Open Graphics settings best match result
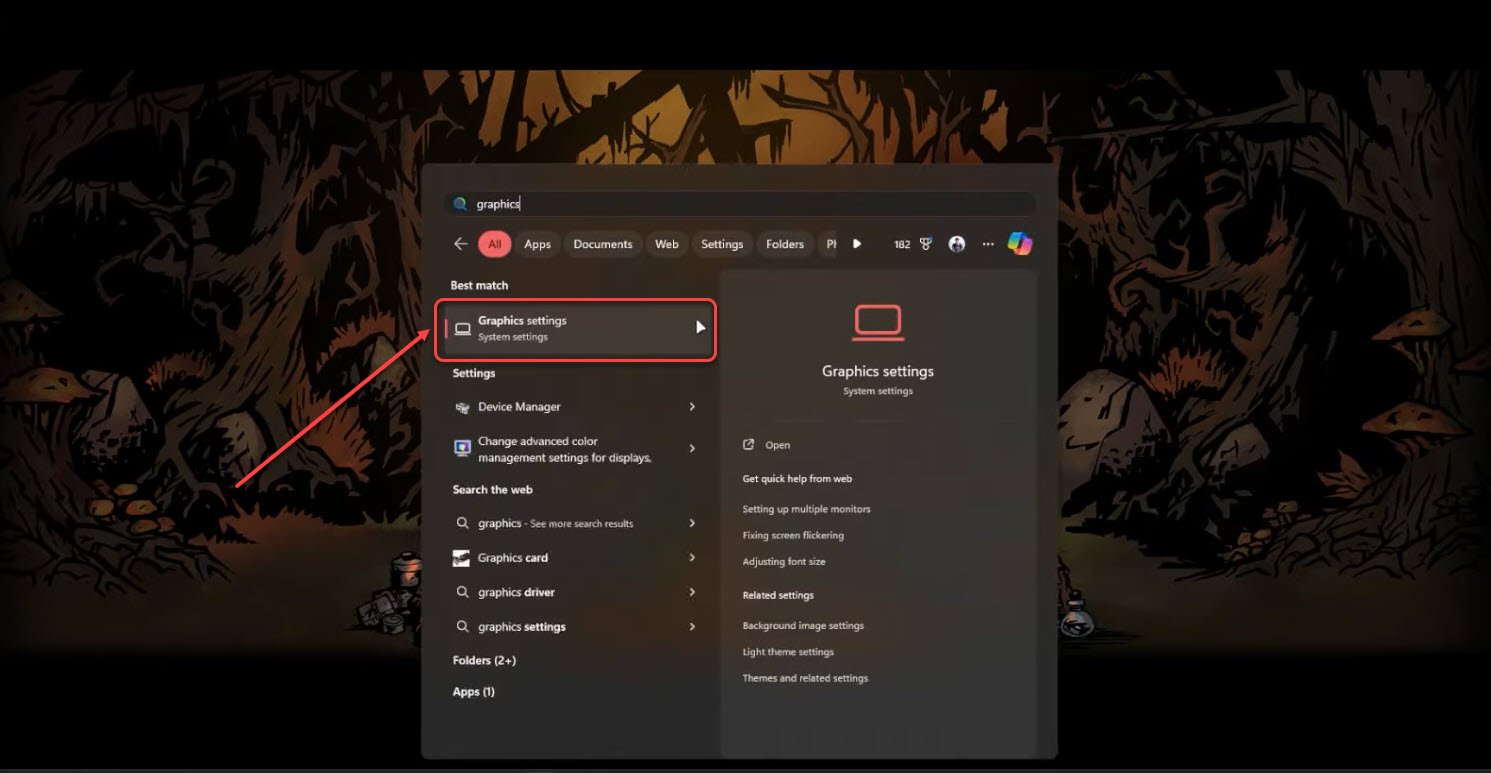Image resolution: width=1491 pixels, height=773 pixels. pos(575,329)
